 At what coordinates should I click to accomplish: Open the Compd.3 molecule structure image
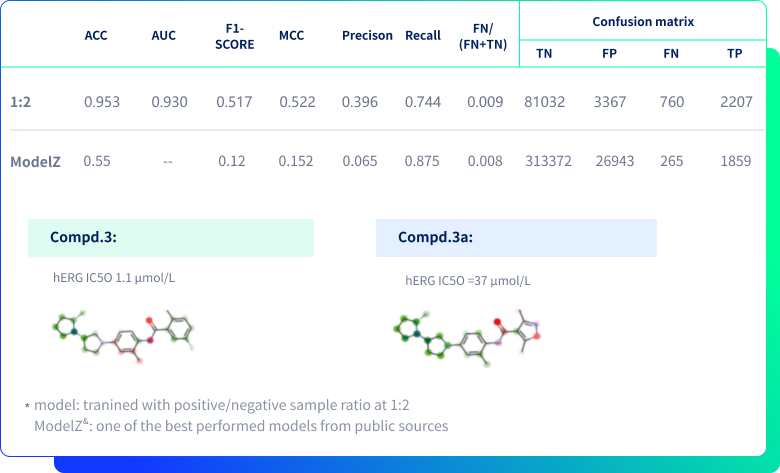coord(123,336)
